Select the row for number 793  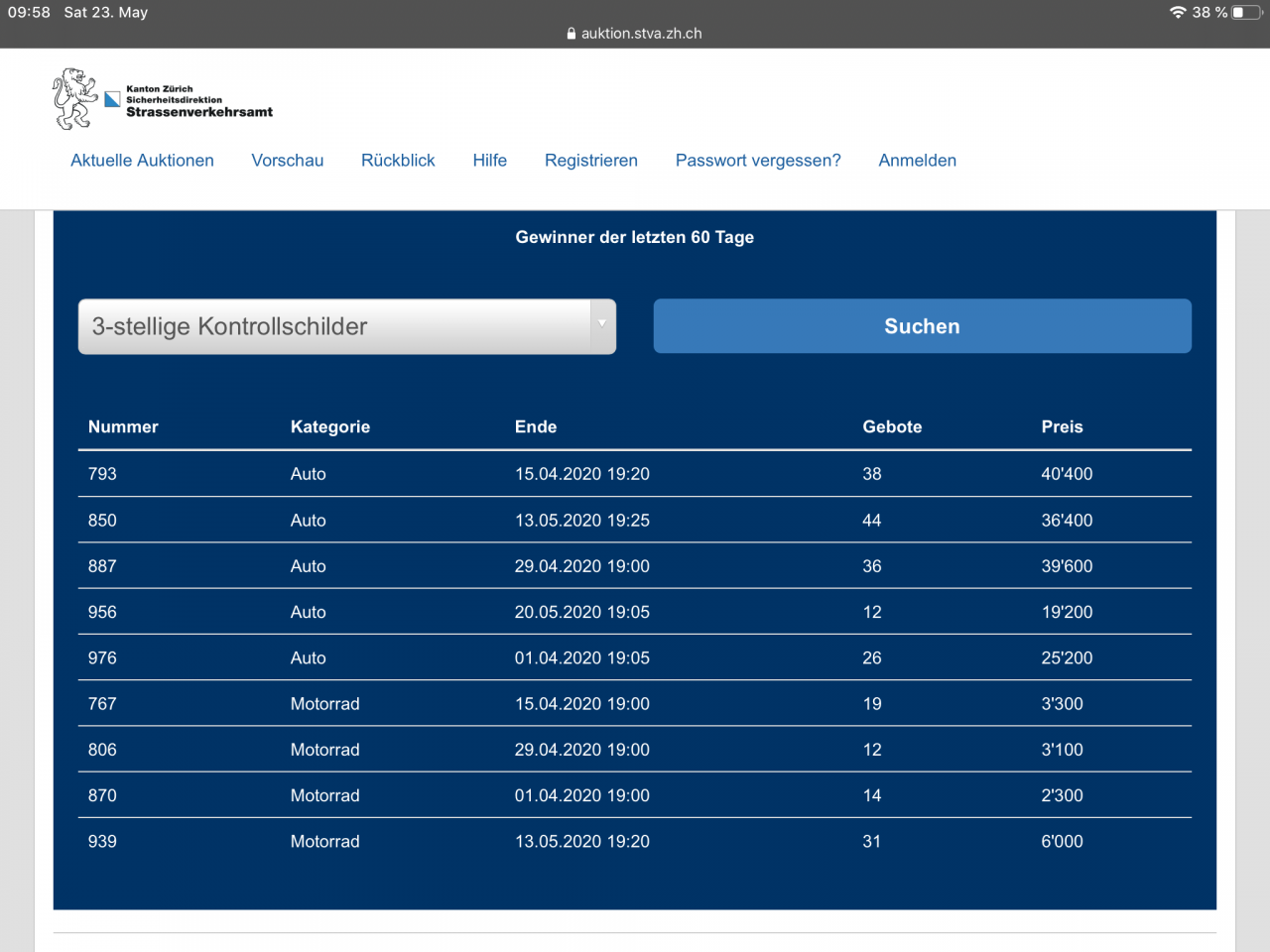(634, 474)
